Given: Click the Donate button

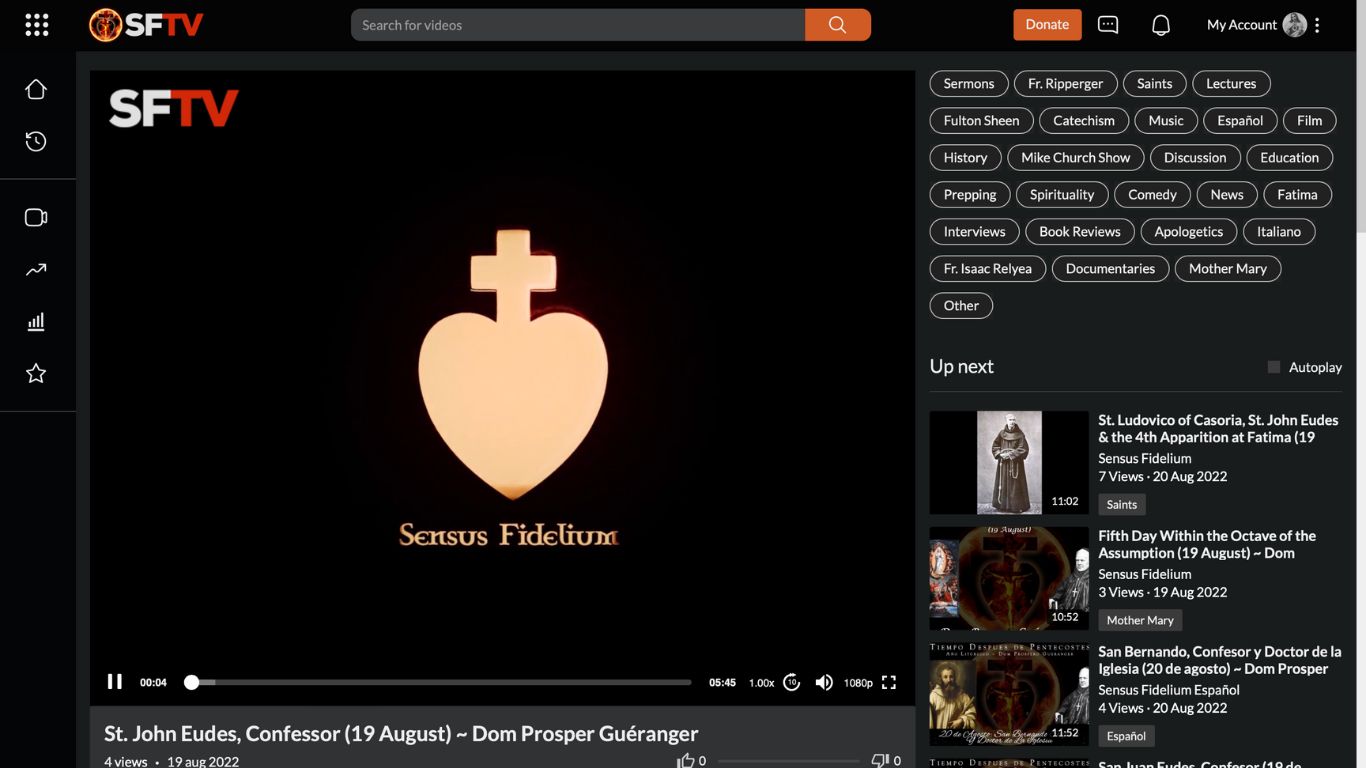Looking at the screenshot, I should [x=1047, y=25].
